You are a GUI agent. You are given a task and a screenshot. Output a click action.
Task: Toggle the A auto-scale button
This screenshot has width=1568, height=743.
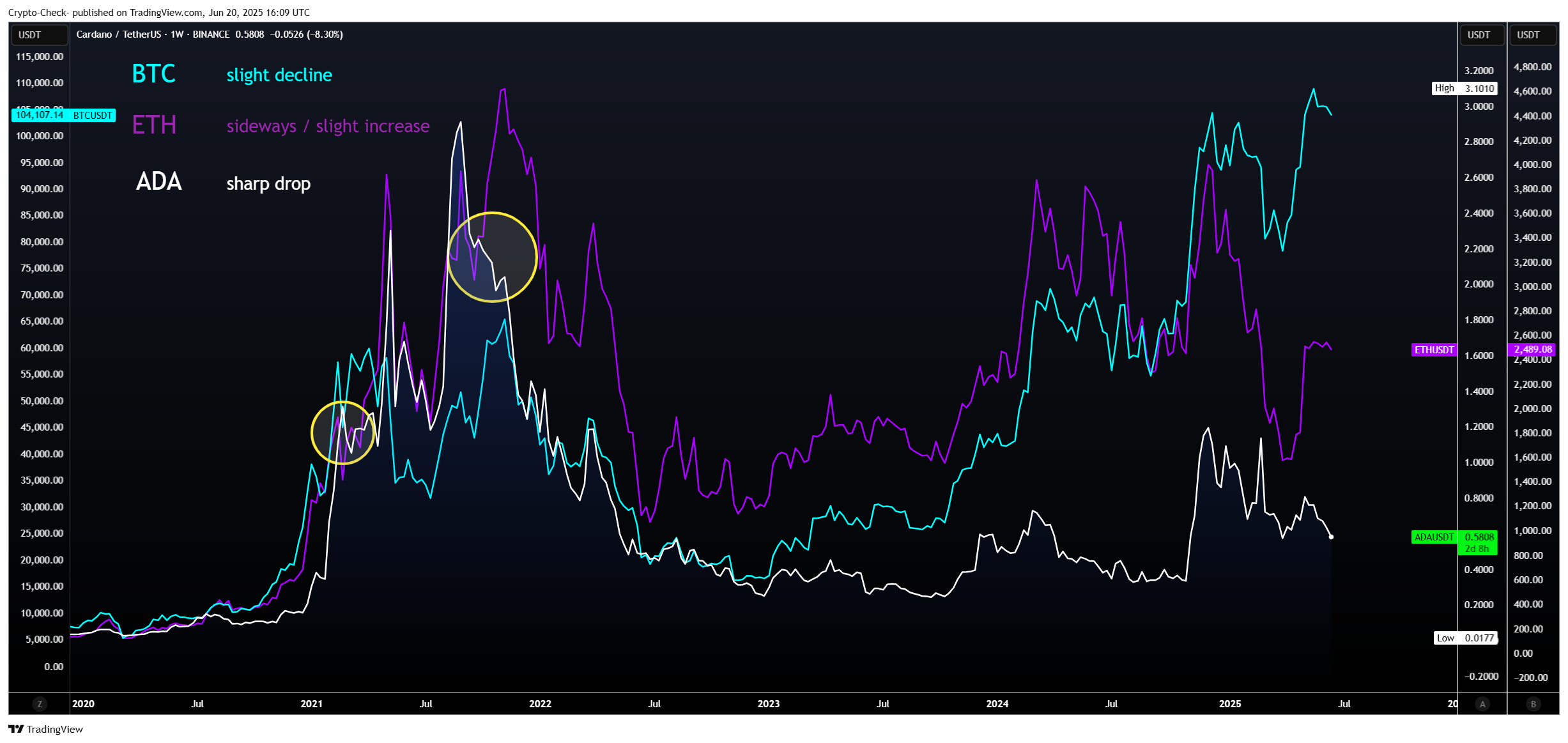(x=1482, y=704)
